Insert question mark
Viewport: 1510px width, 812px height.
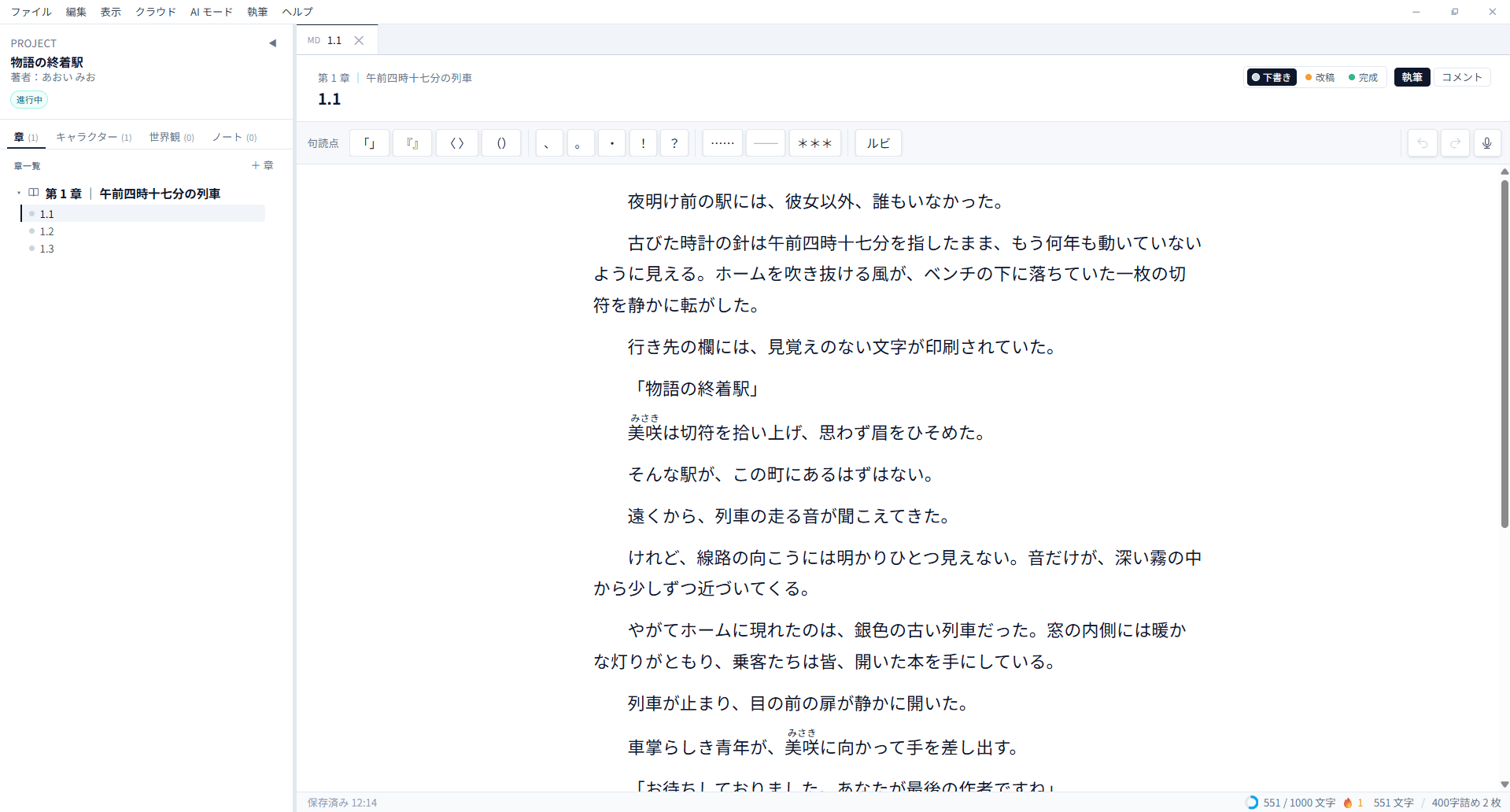pyautogui.click(x=674, y=143)
